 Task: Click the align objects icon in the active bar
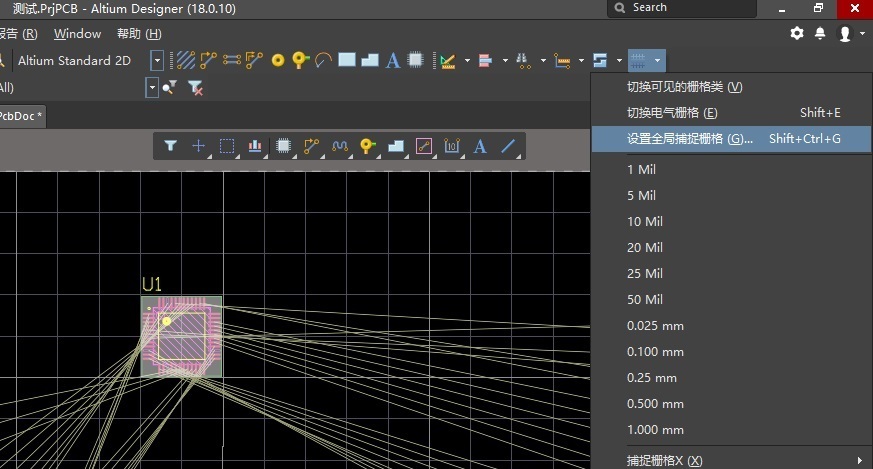click(255, 146)
